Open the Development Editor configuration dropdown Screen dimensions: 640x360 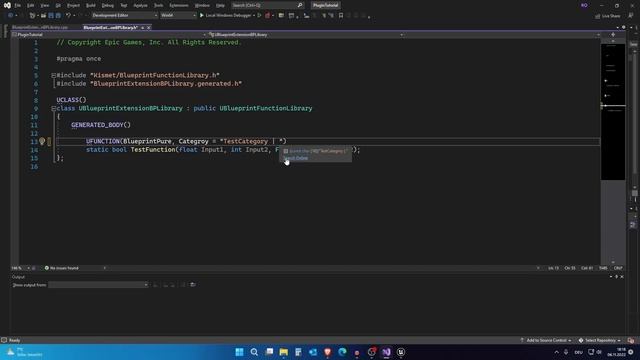[124, 16]
